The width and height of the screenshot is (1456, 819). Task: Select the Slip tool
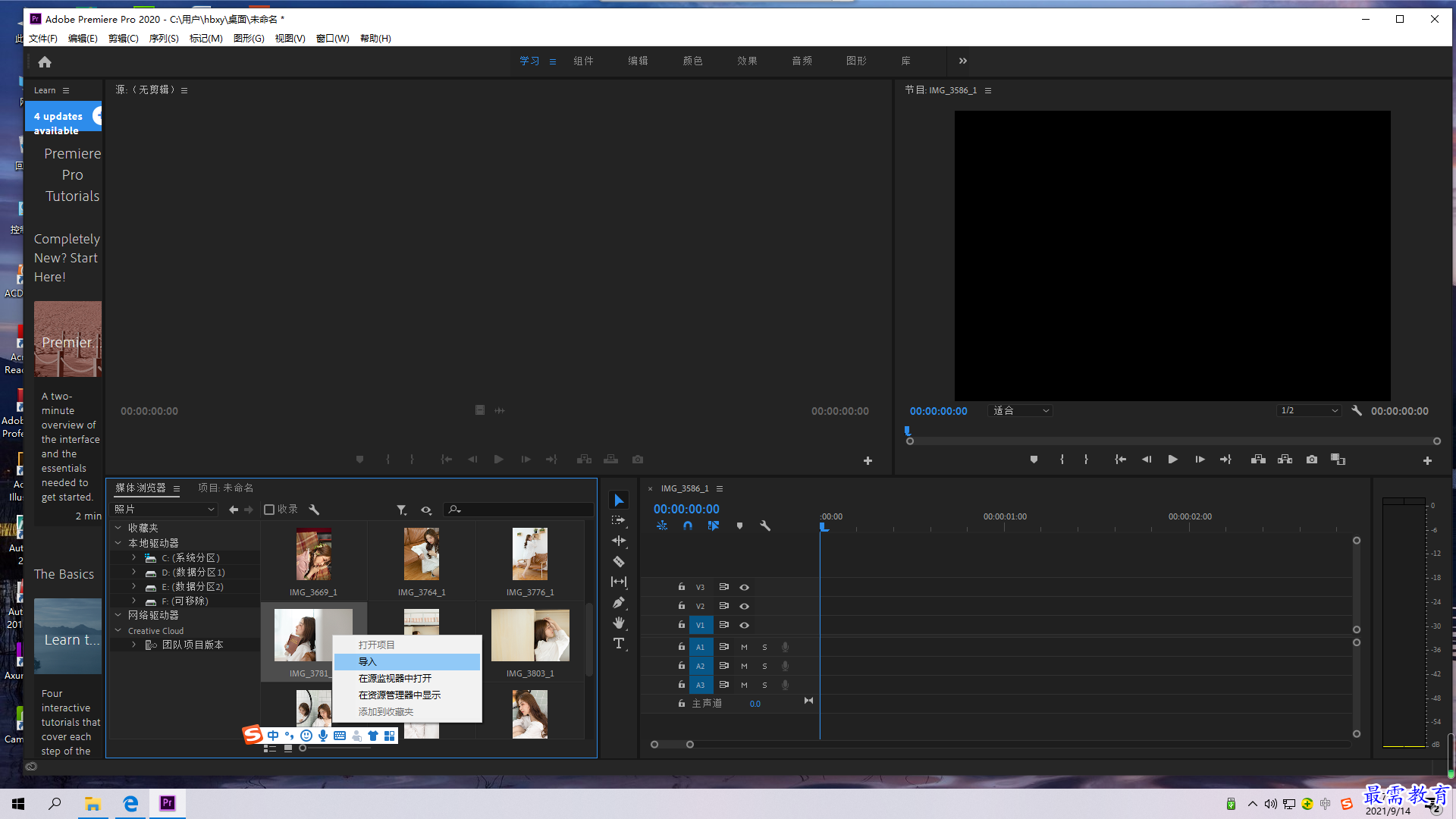pos(619,582)
